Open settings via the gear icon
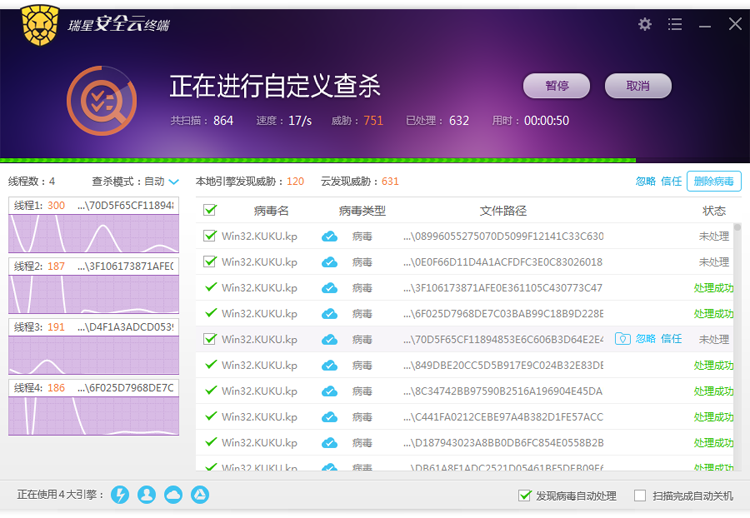 tap(645, 24)
